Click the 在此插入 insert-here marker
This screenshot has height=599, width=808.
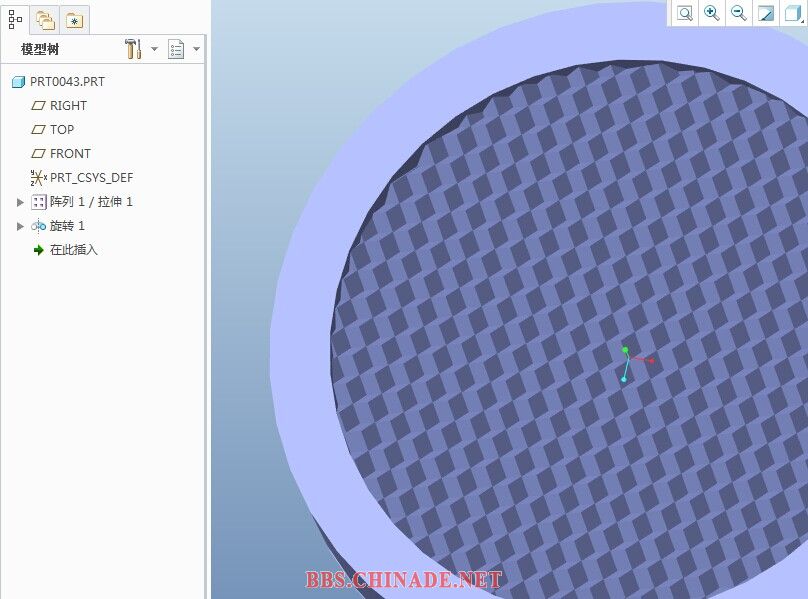73,250
